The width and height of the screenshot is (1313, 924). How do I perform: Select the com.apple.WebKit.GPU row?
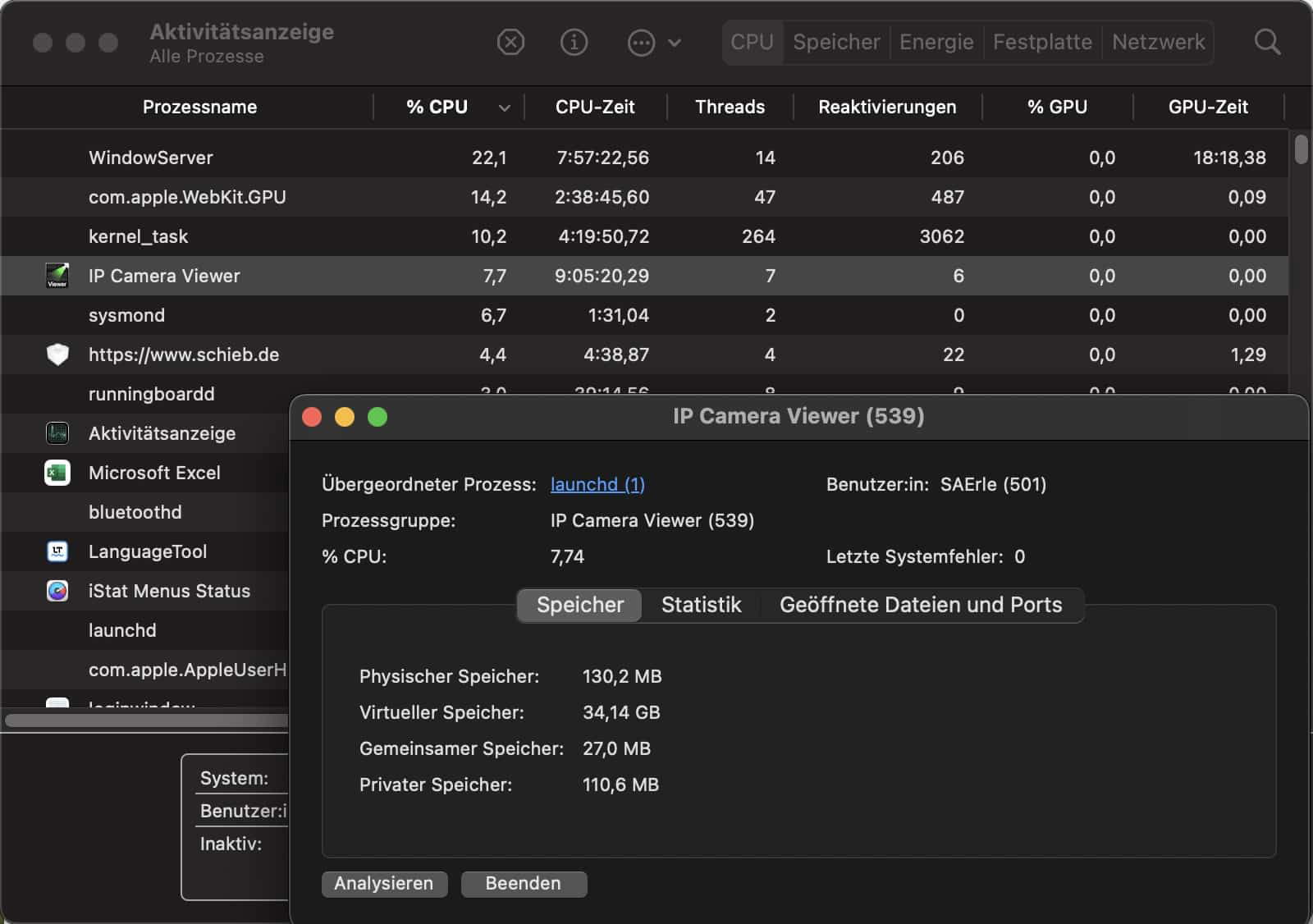(x=644, y=197)
